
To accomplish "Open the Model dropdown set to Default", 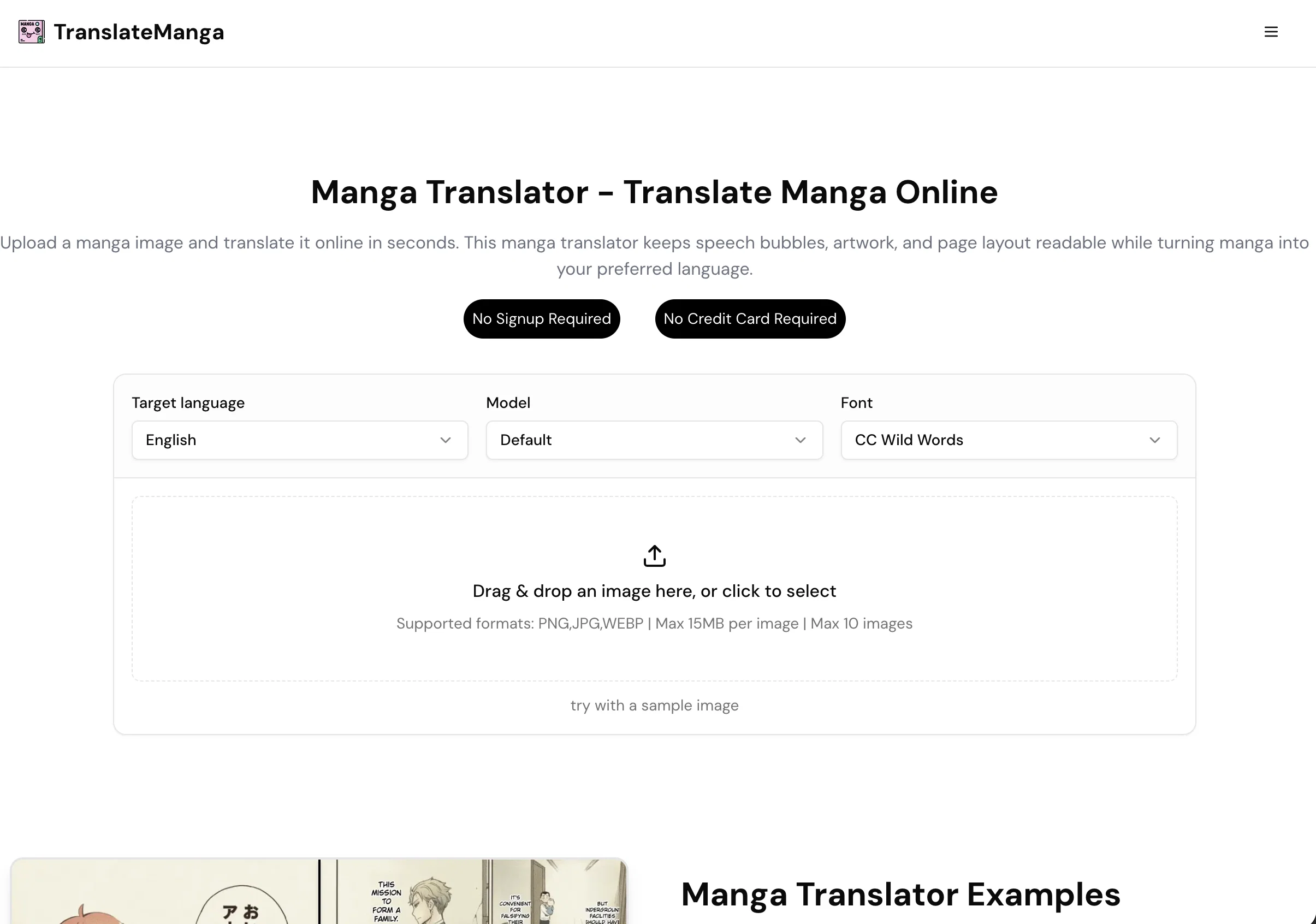I will (x=654, y=440).
